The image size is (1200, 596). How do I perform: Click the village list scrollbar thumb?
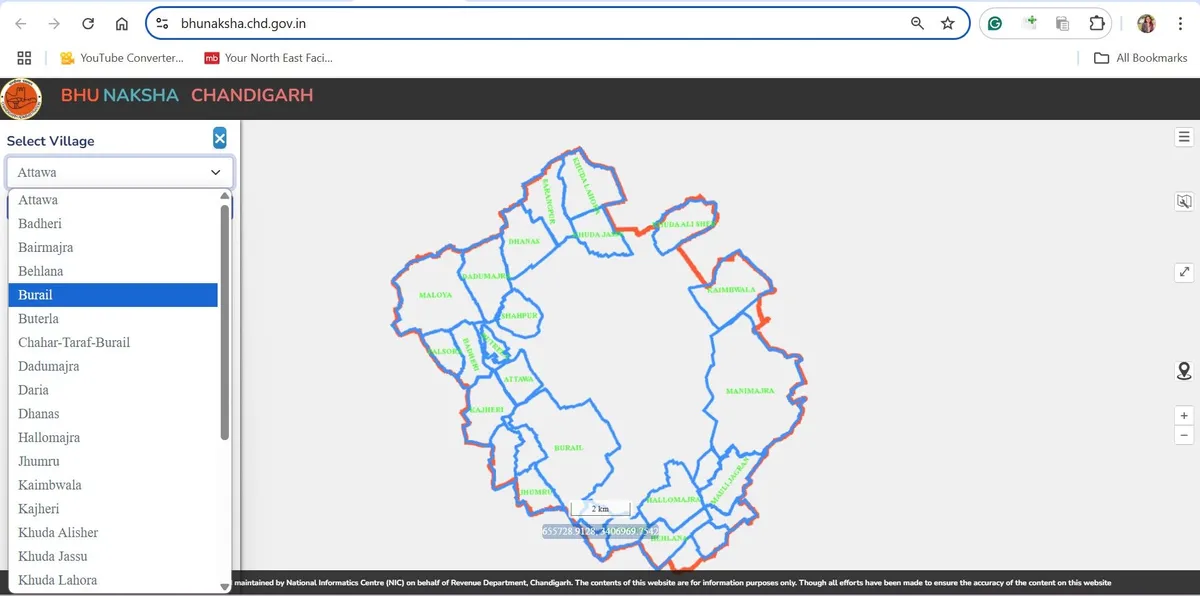coord(225,320)
